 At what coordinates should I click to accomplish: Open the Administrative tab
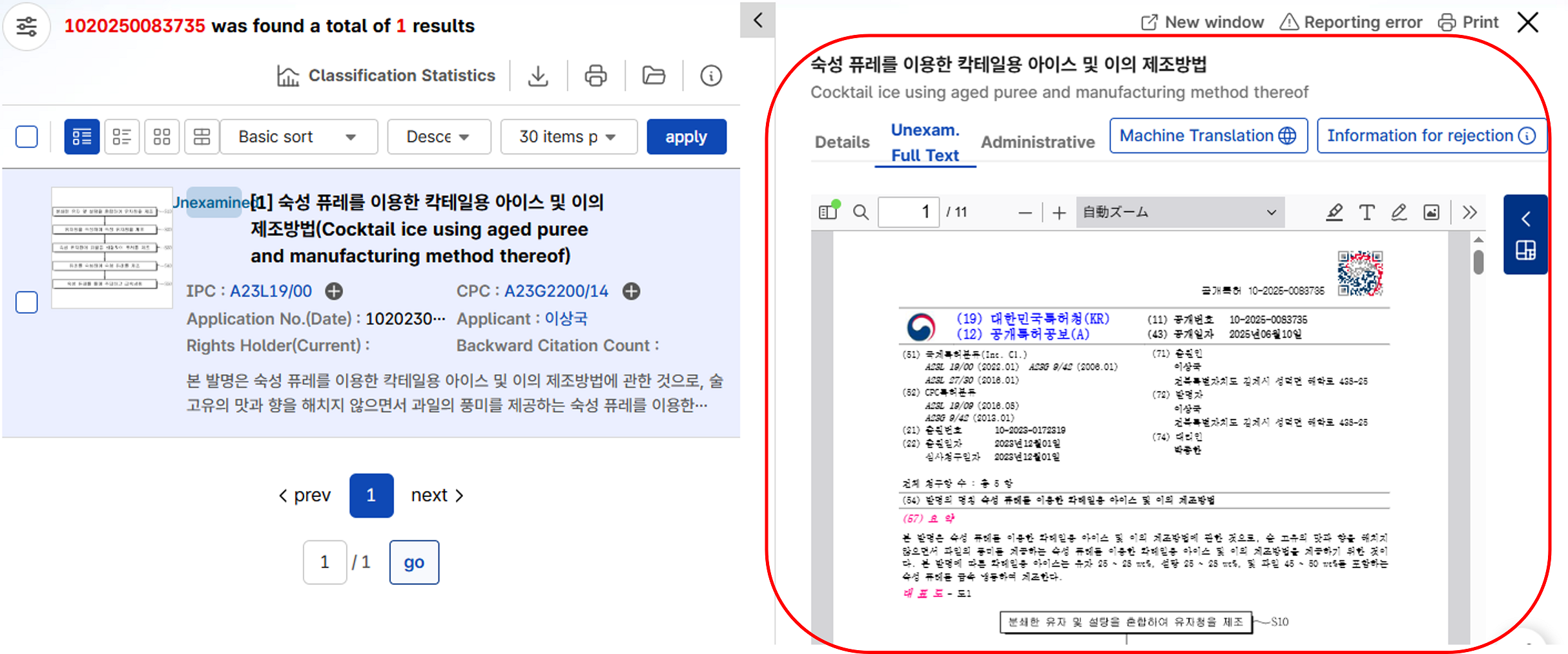click(x=1038, y=142)
